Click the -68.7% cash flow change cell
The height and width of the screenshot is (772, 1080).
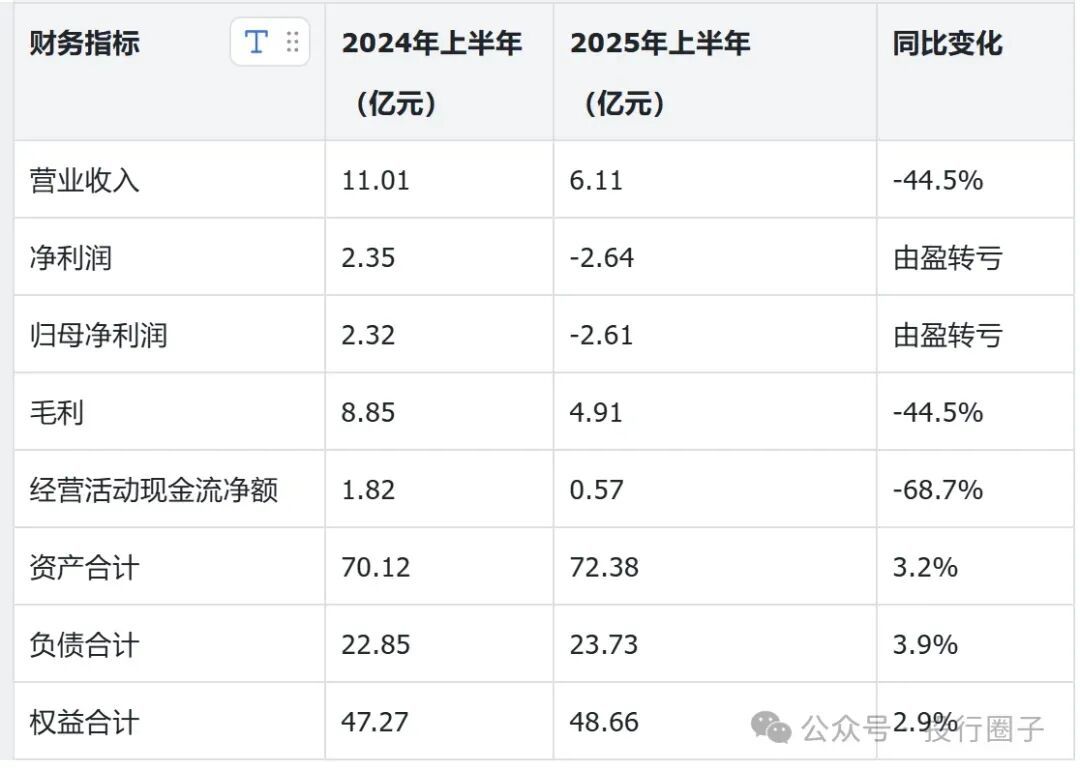[938, 490]
